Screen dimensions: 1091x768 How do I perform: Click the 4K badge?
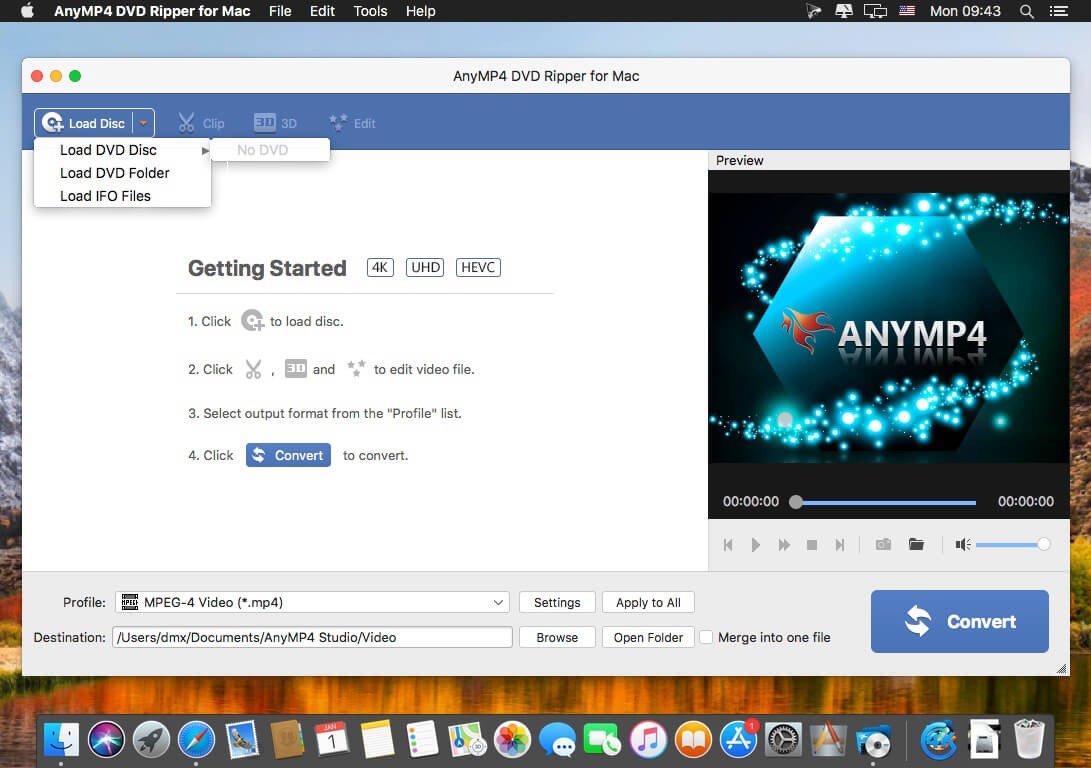coord(380,267)
